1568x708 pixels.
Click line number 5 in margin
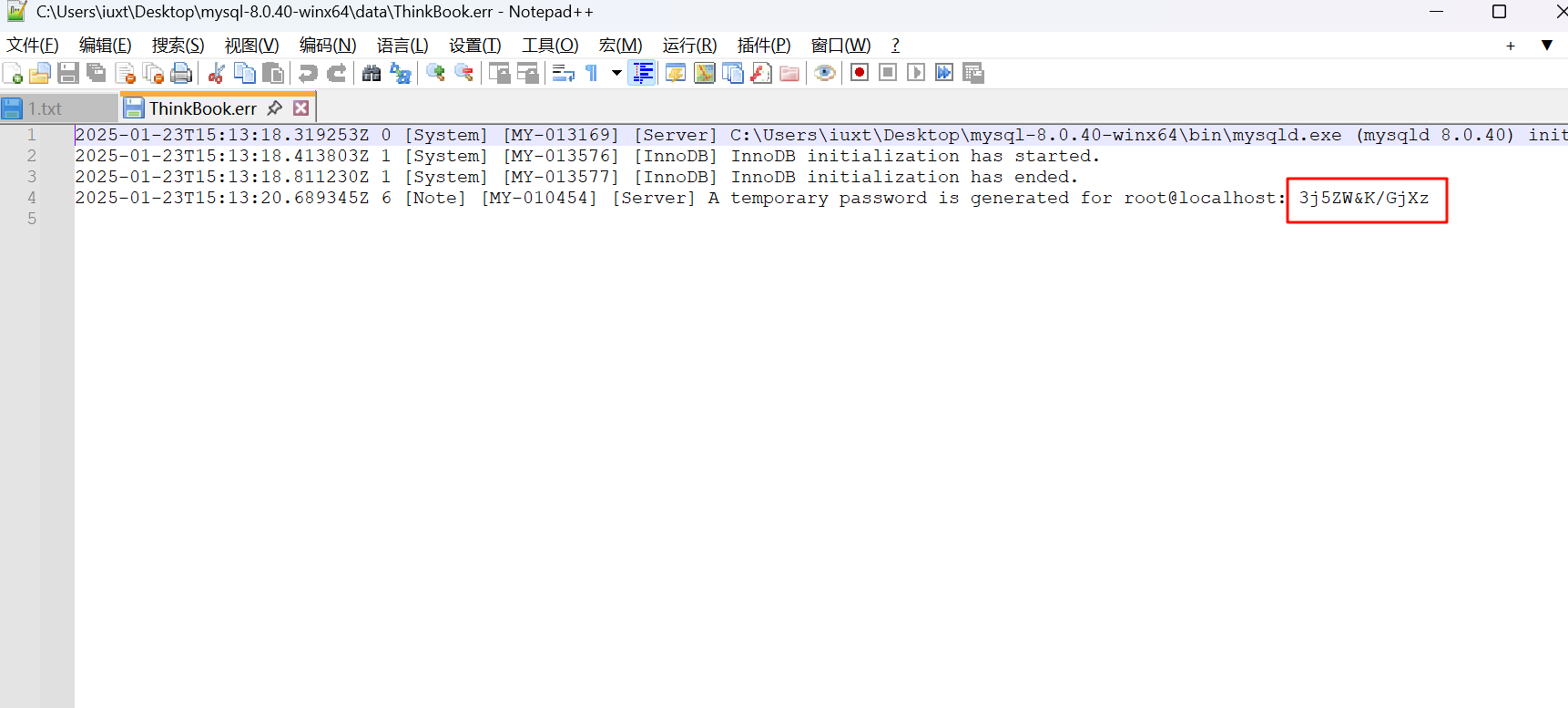[x=31, y=219]
